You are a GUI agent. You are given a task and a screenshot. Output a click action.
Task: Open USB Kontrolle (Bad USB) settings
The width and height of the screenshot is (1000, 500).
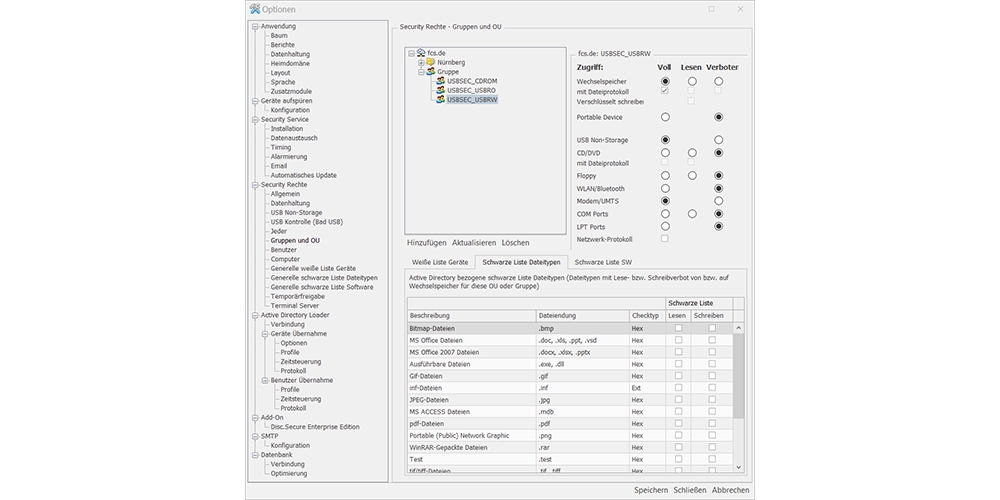pos(306,222)
